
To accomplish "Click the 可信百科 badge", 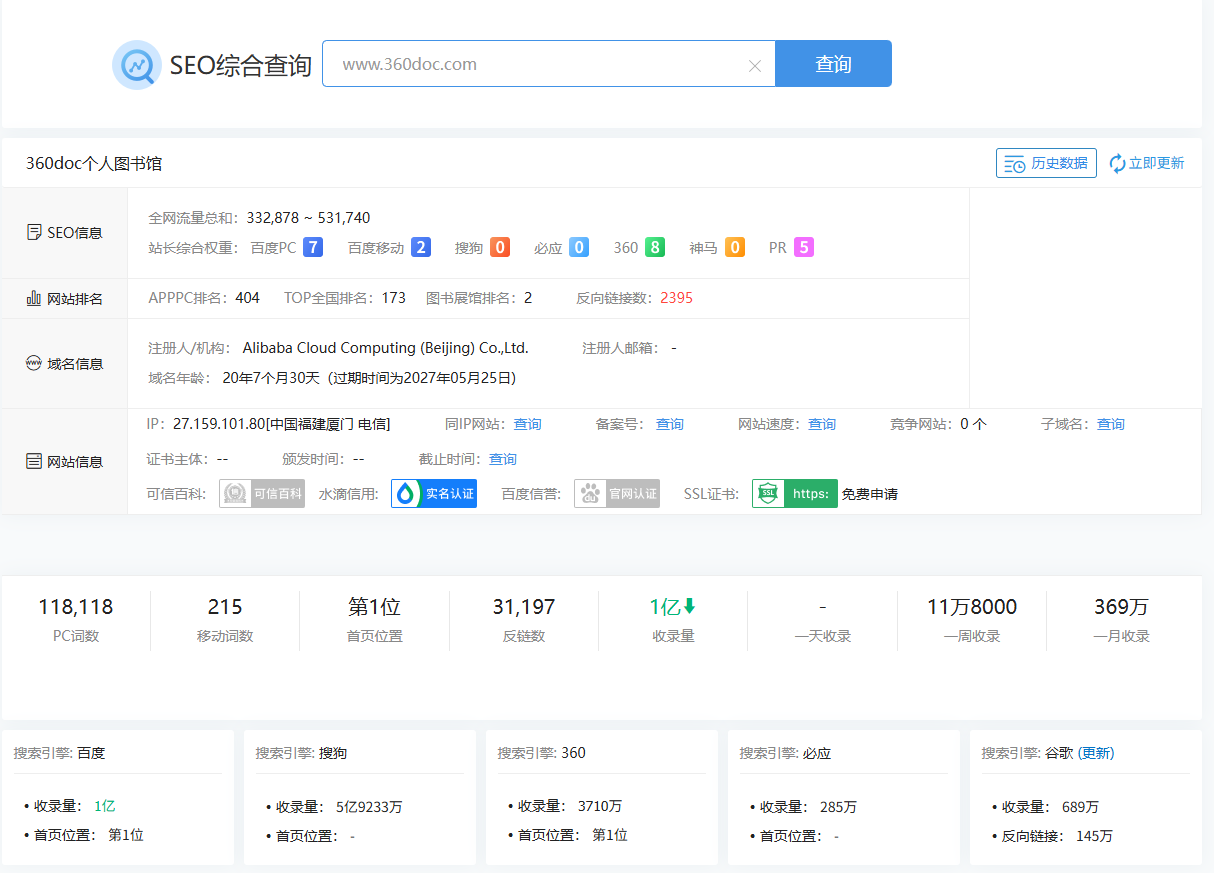I will tap(262, 493).
